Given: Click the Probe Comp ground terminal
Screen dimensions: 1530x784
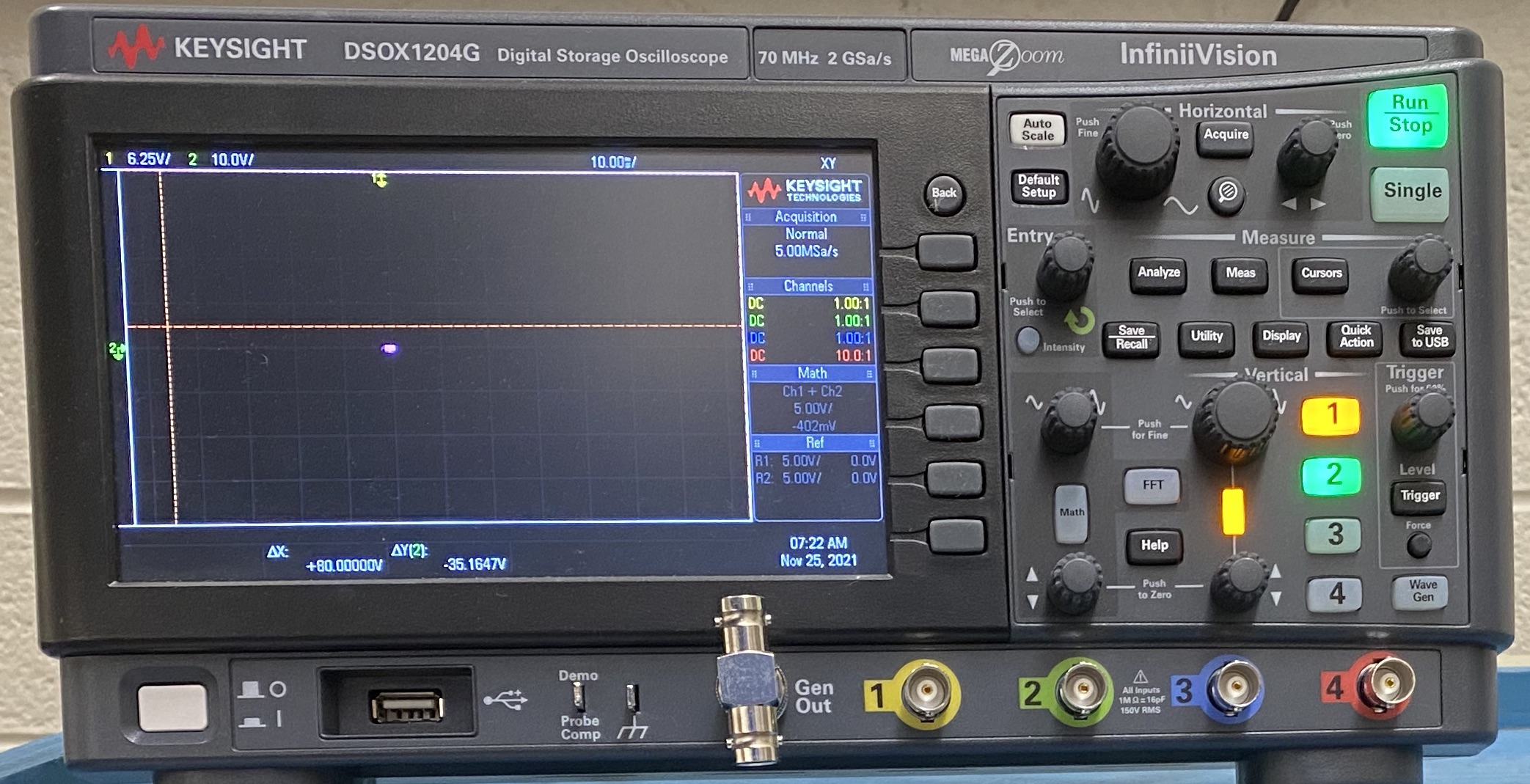Looking at the screenshot, I should tap(632, 698).
